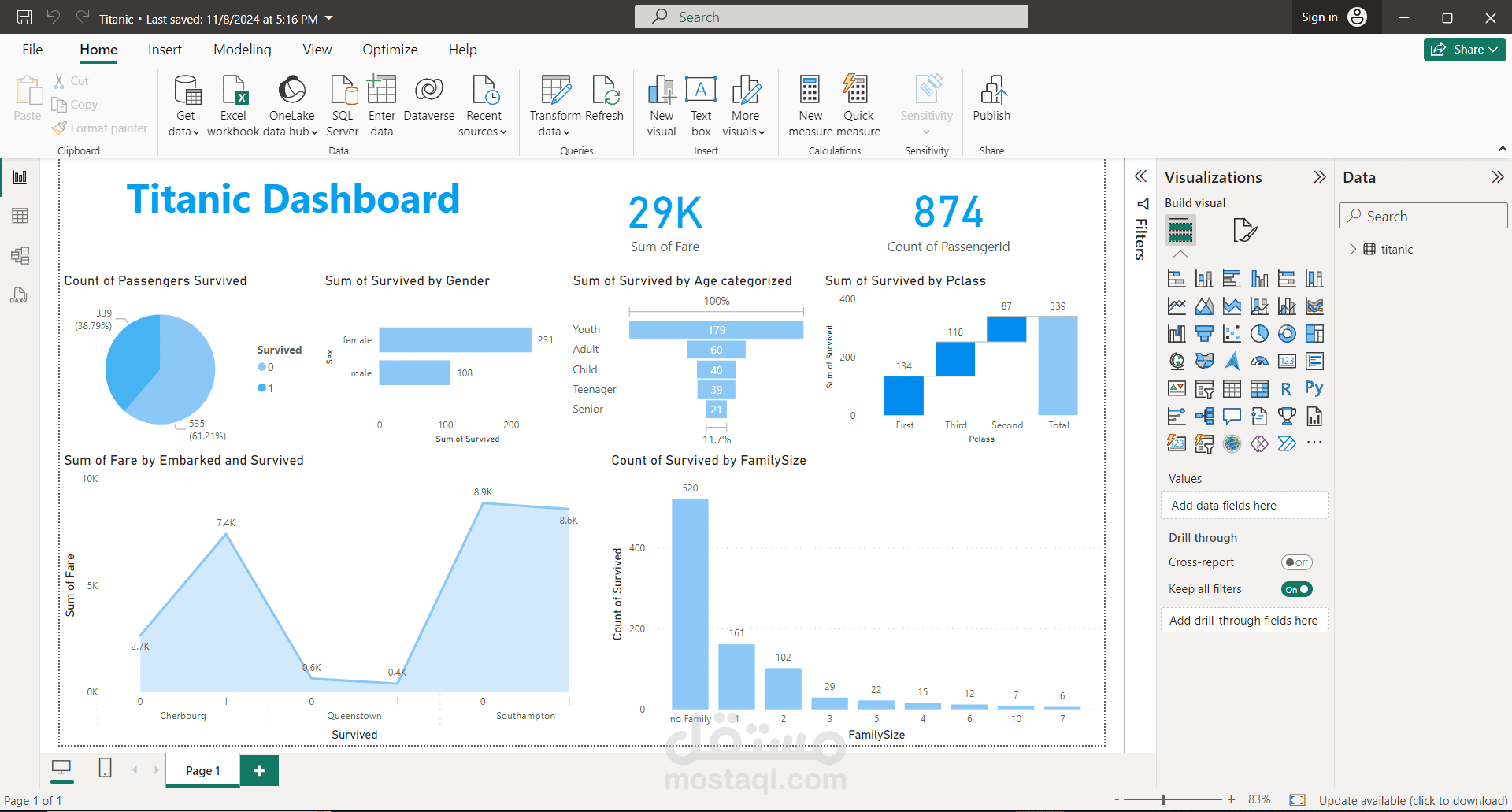
Task: Pick the Slicer visual icon
Action: coord(1204,388)
